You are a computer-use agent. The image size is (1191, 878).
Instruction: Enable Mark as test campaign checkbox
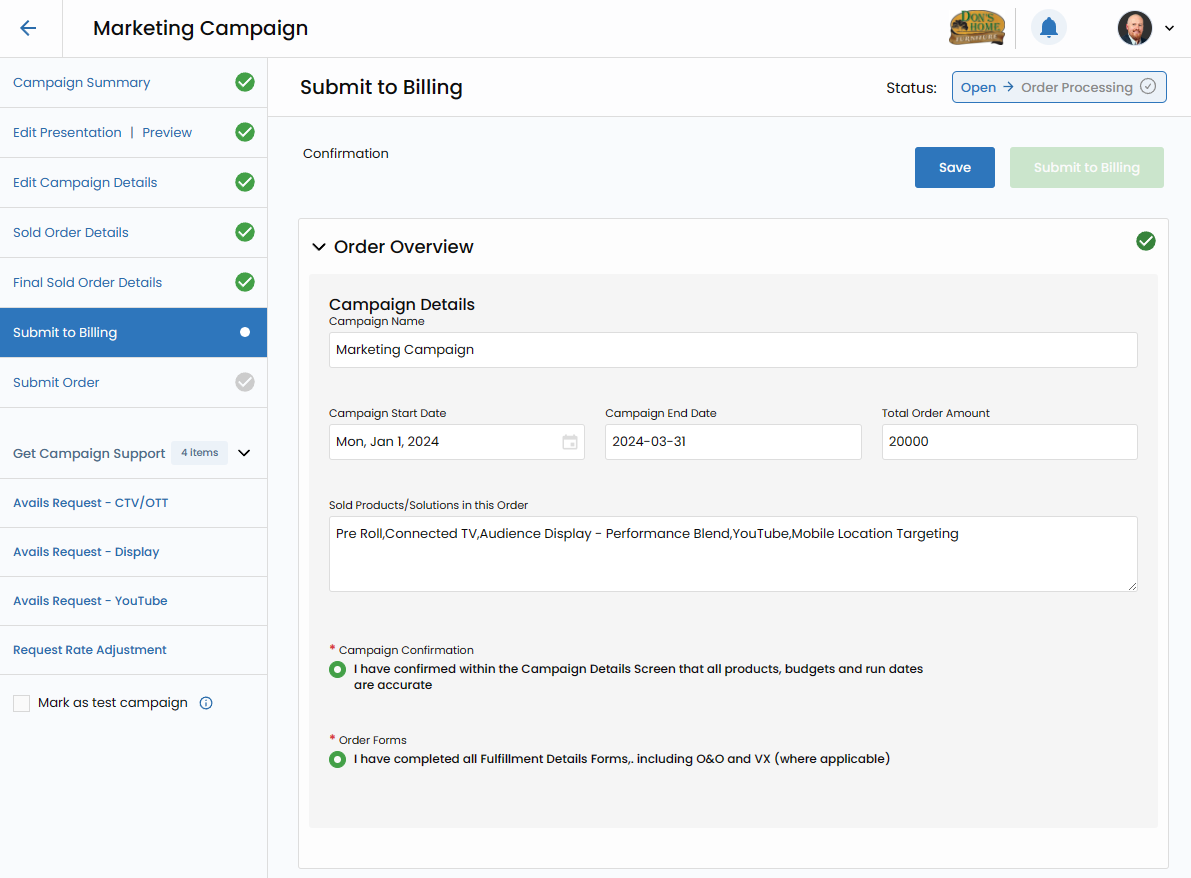(x=22, y=703)
